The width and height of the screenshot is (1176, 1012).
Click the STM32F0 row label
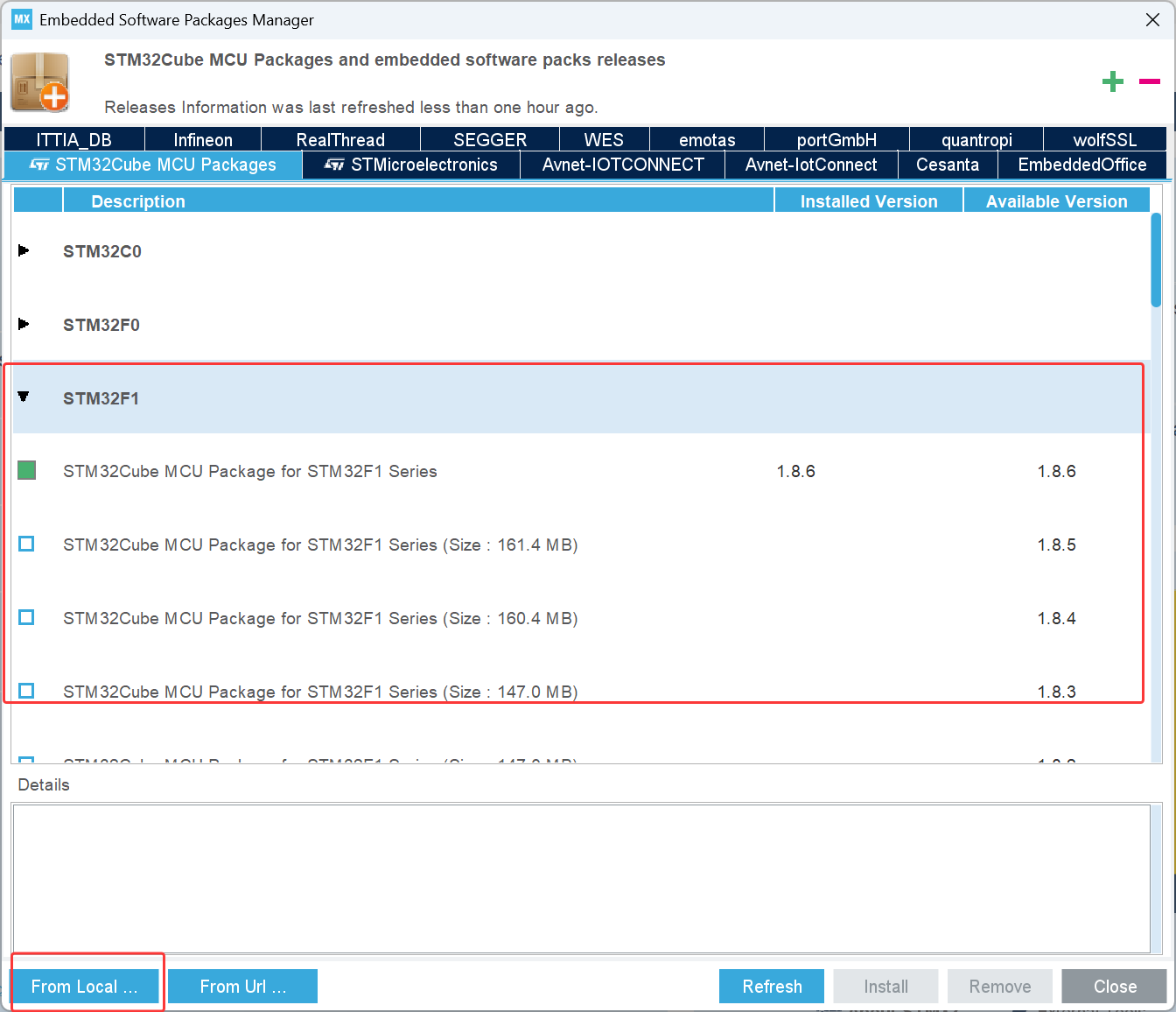pos(101,325)
